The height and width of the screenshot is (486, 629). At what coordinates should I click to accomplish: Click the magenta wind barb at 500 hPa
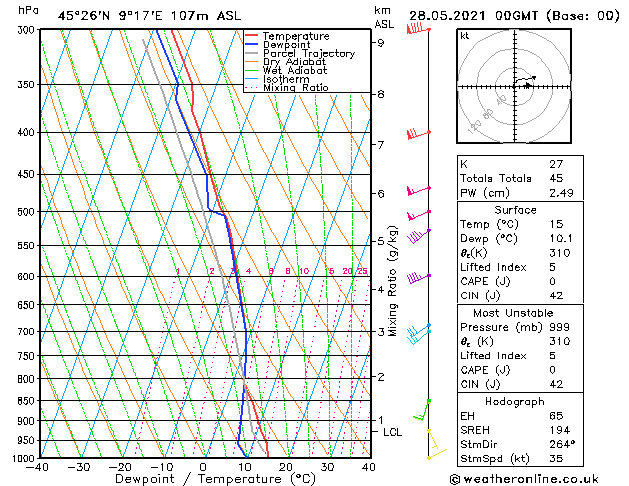point(419,215)
